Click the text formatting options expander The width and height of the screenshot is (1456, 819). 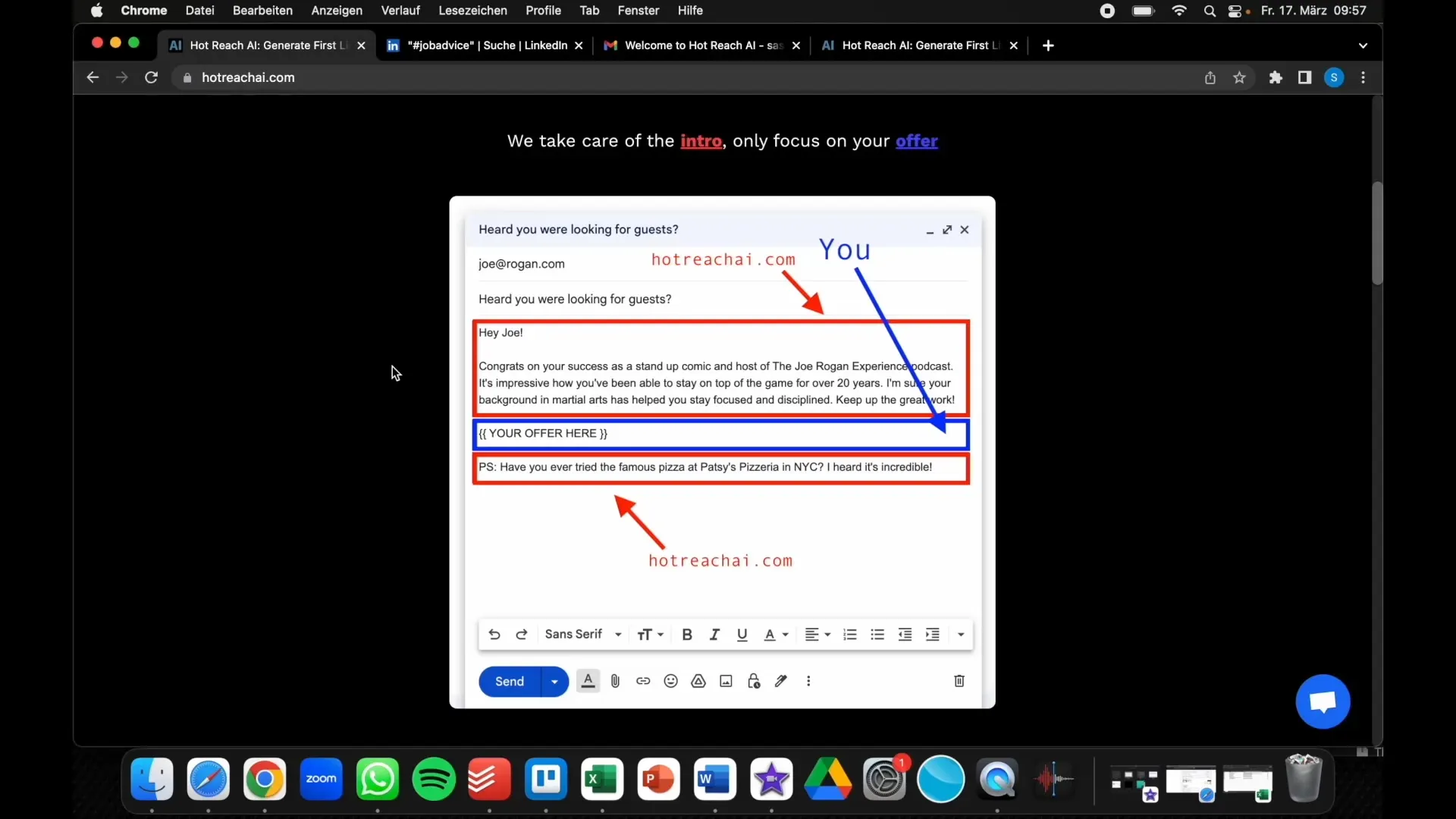coord(960,634)
